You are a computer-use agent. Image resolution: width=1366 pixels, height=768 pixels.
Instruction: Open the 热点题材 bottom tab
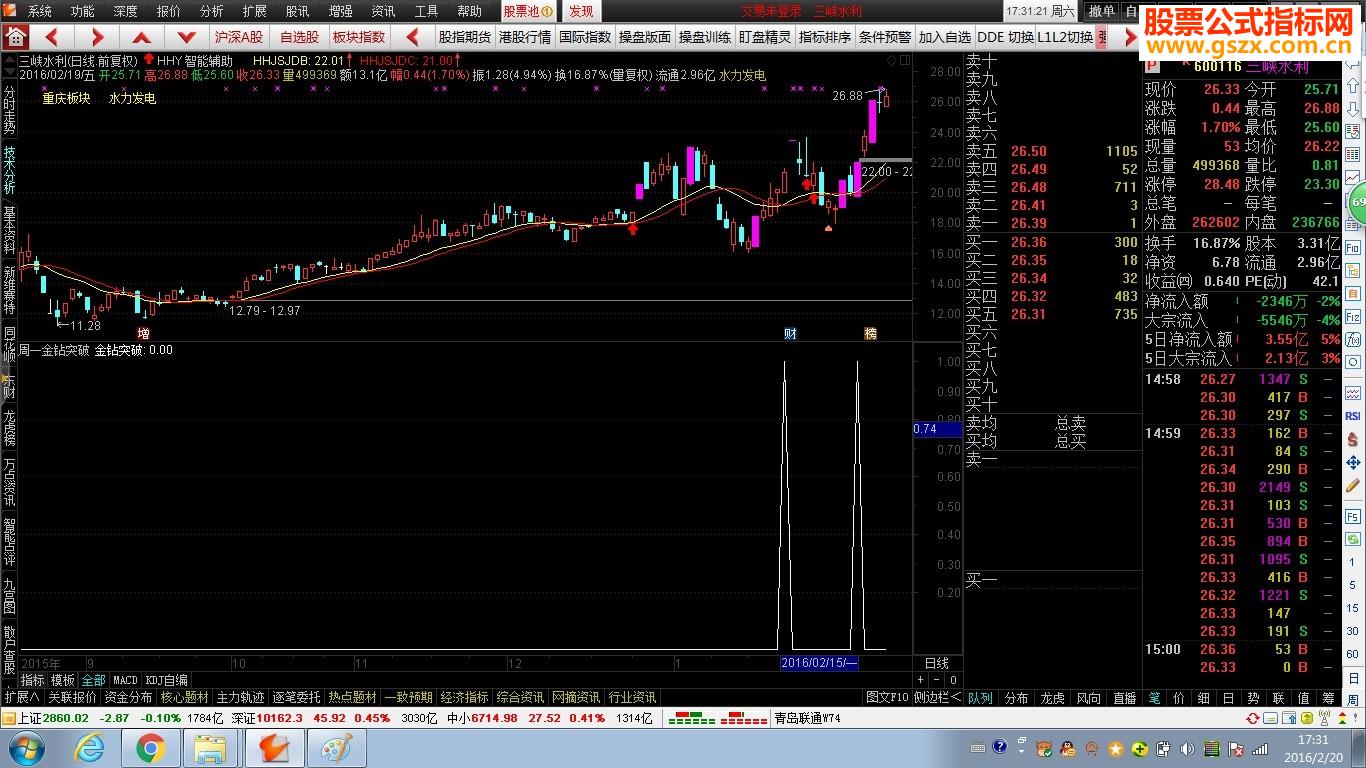tap(352, 697)
